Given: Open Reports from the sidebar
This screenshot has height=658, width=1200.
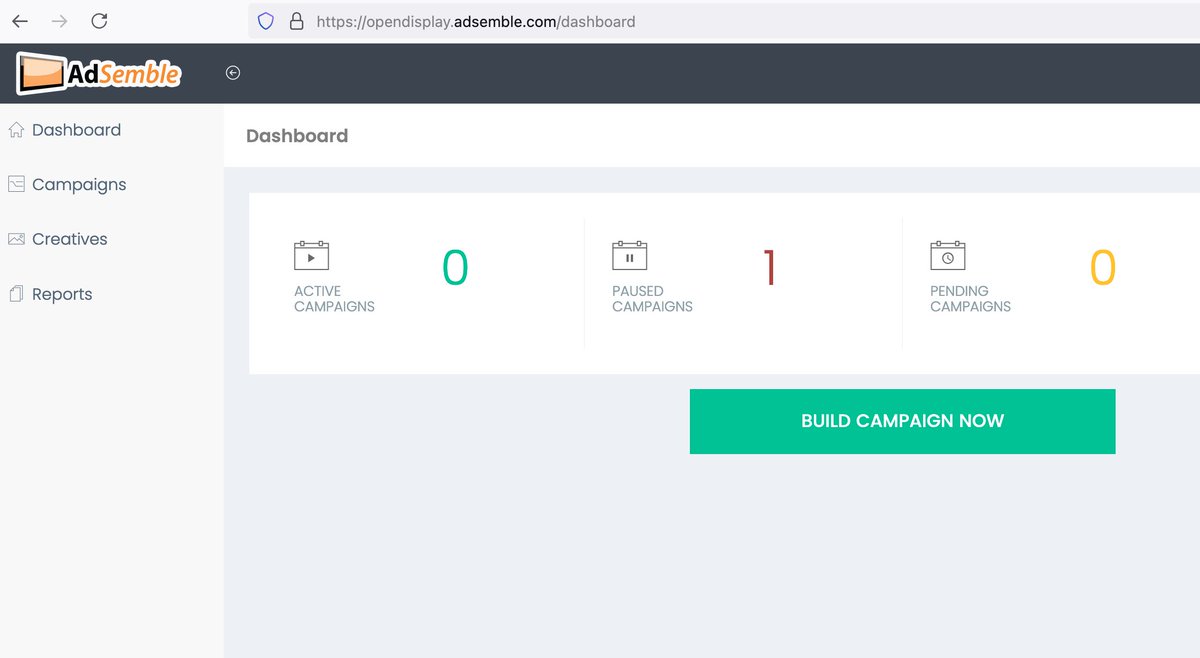Looking at the screenshot, I should click(x=63, y=293).
